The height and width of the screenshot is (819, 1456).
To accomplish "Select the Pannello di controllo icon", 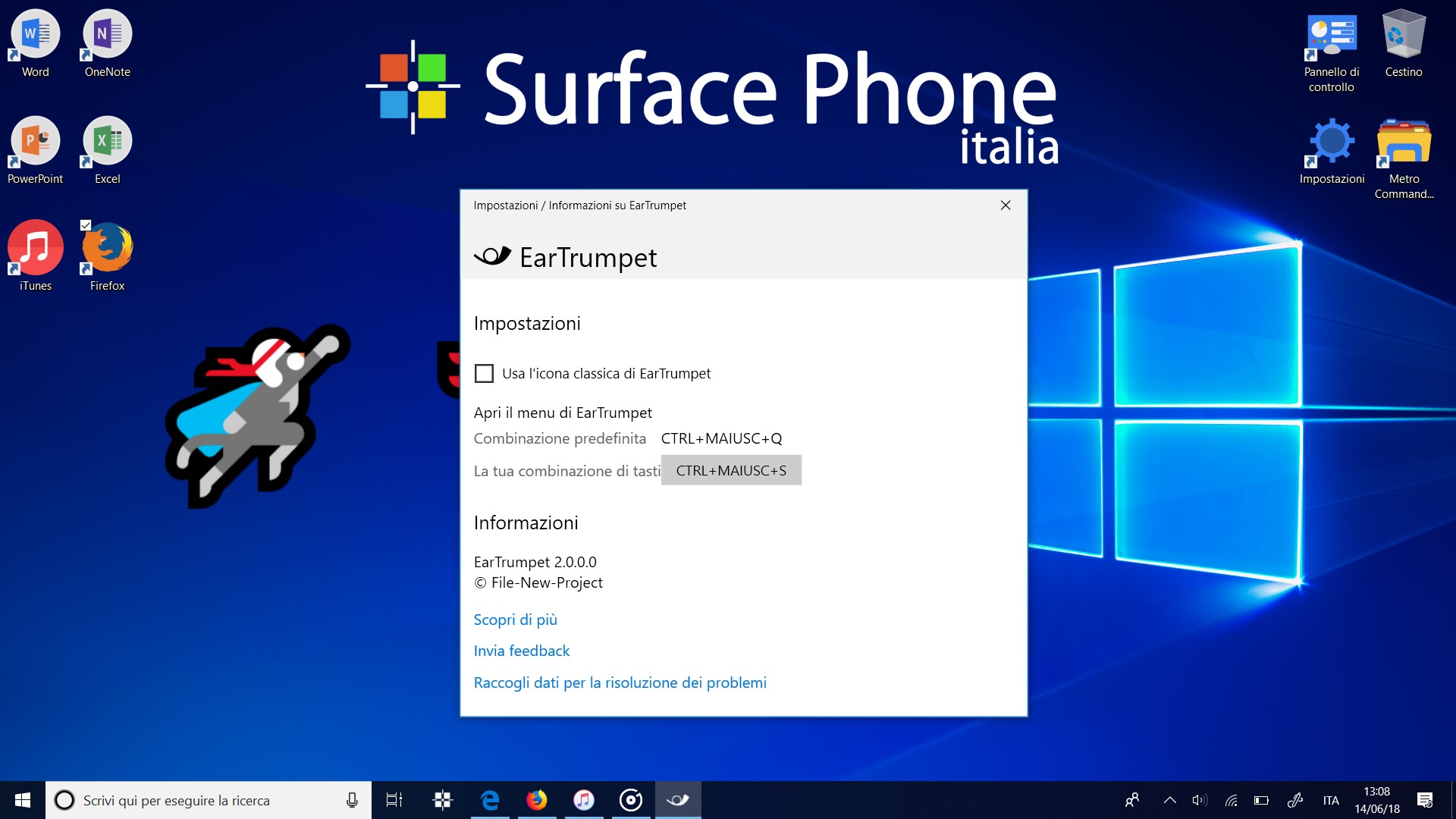I will tap(1332, 52).
